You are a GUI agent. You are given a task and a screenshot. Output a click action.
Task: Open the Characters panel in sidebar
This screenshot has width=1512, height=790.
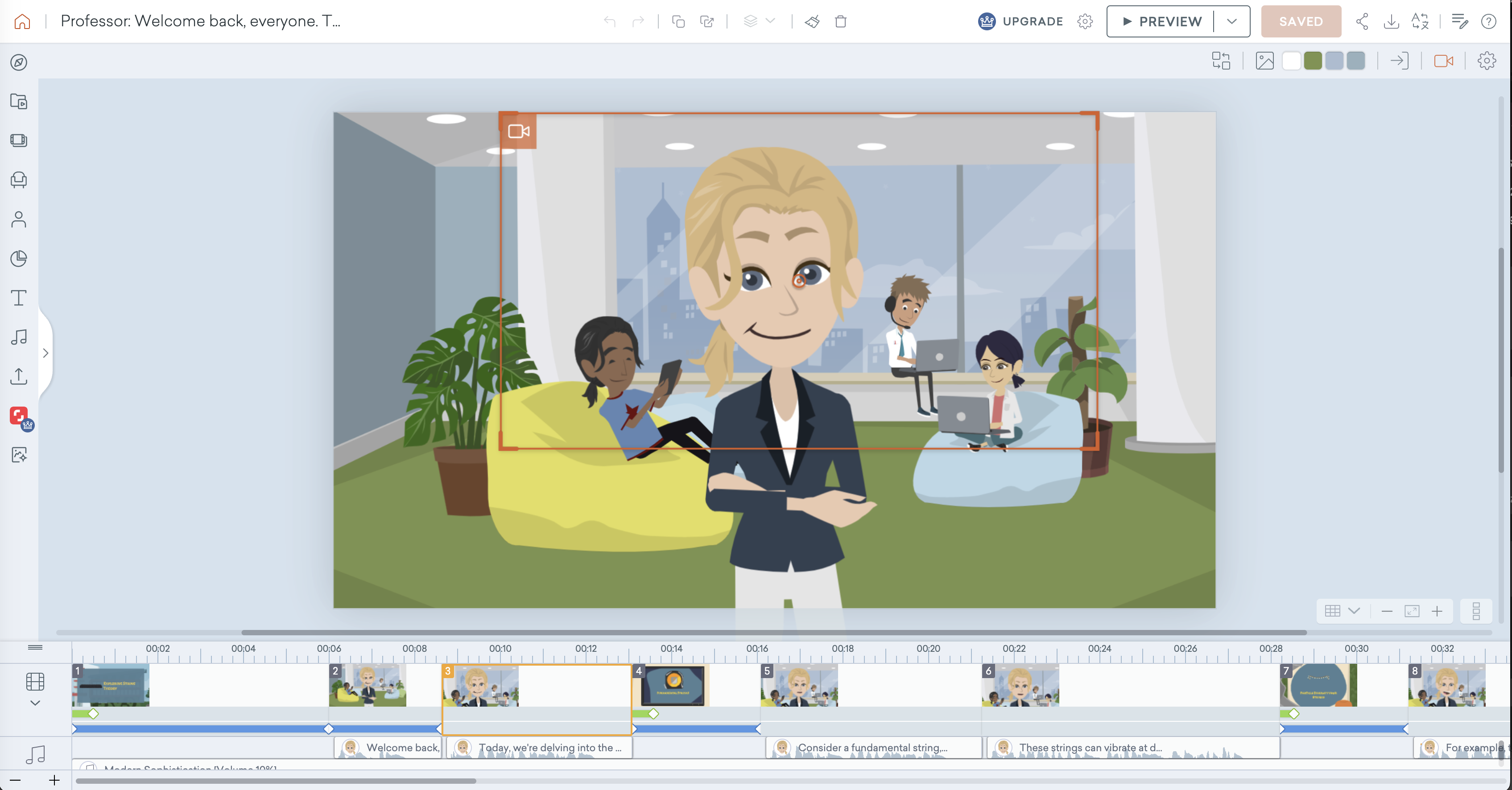(x=19, y=219)
